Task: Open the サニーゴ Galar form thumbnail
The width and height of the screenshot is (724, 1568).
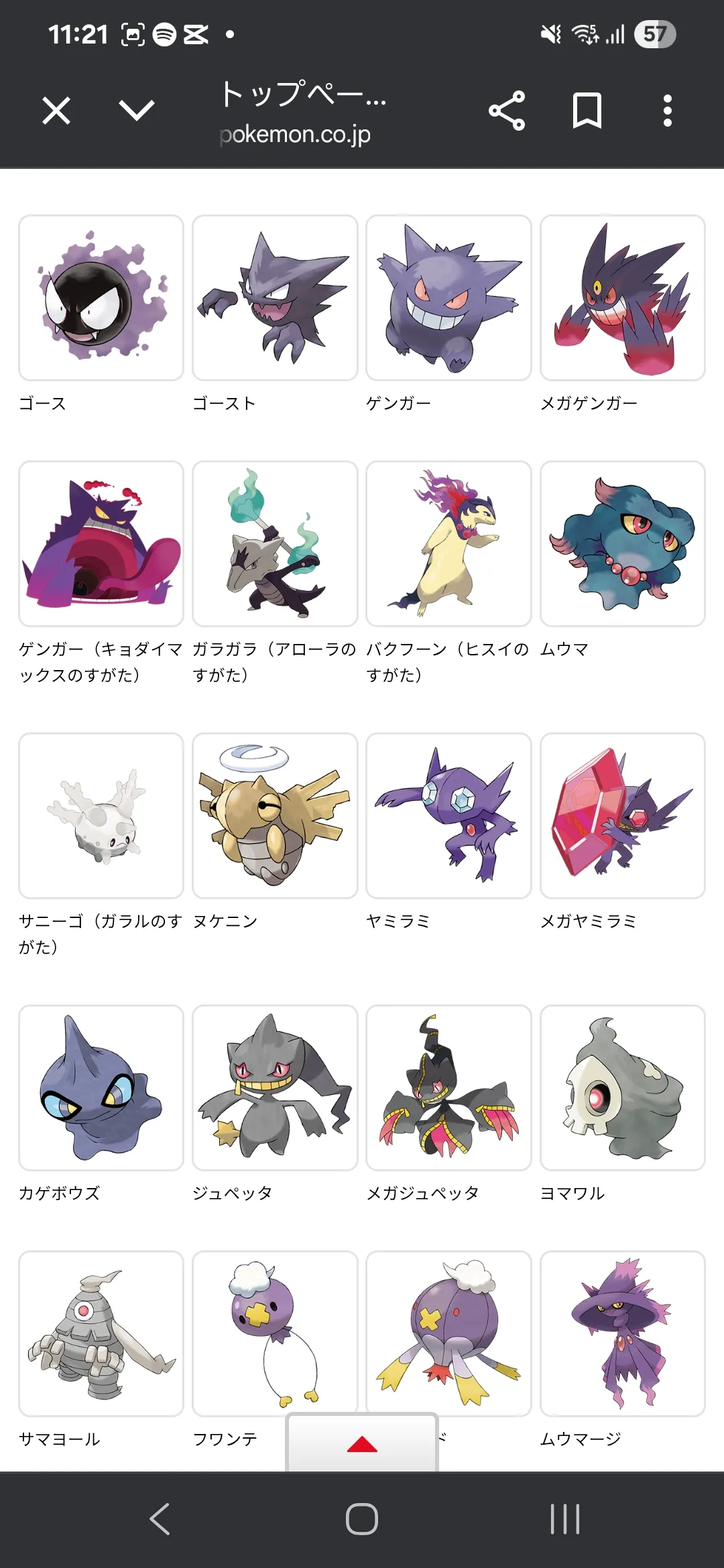Action: (101, 815)
